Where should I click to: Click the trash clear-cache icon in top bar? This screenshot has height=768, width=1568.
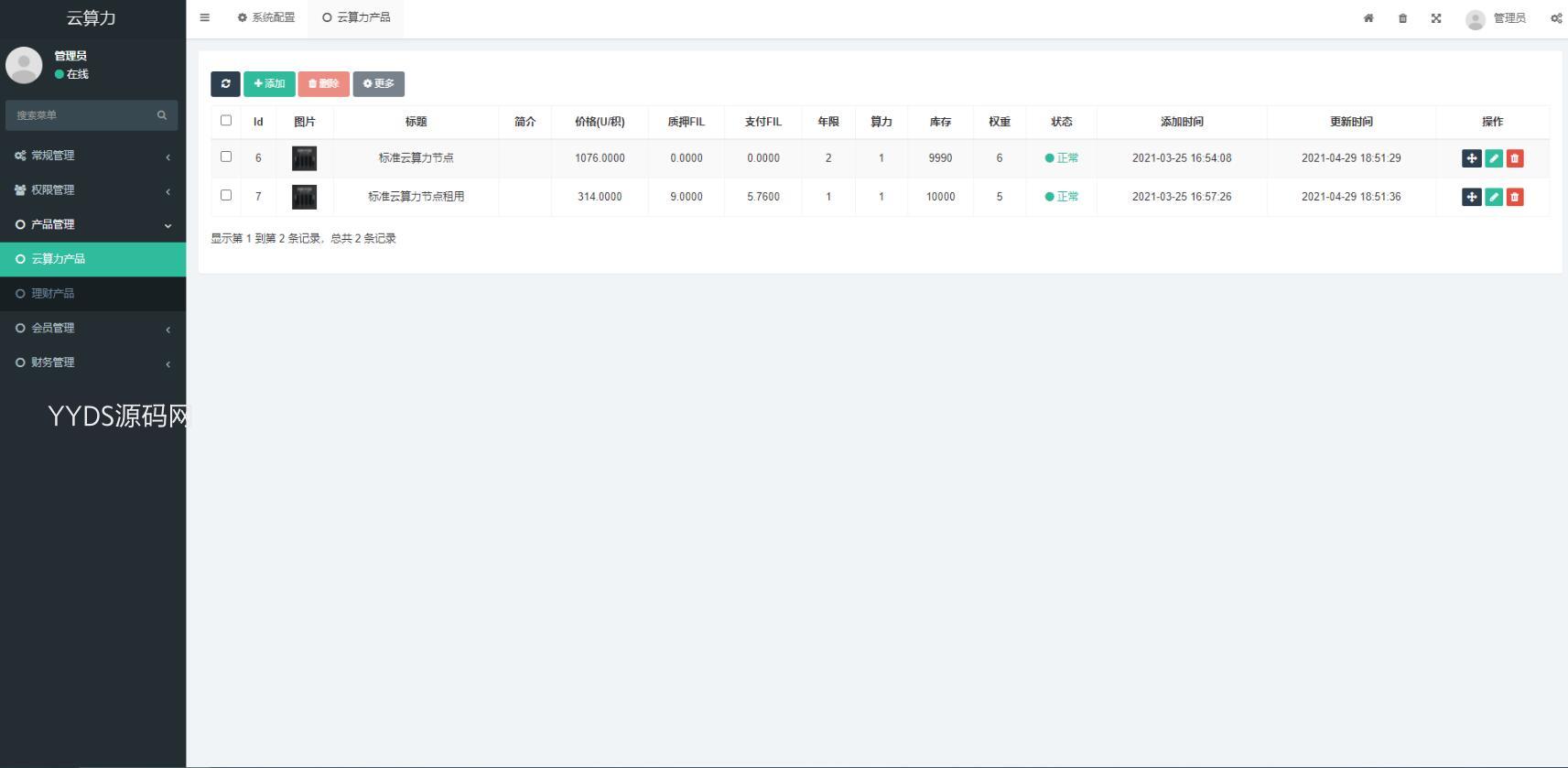(1402, 18)
